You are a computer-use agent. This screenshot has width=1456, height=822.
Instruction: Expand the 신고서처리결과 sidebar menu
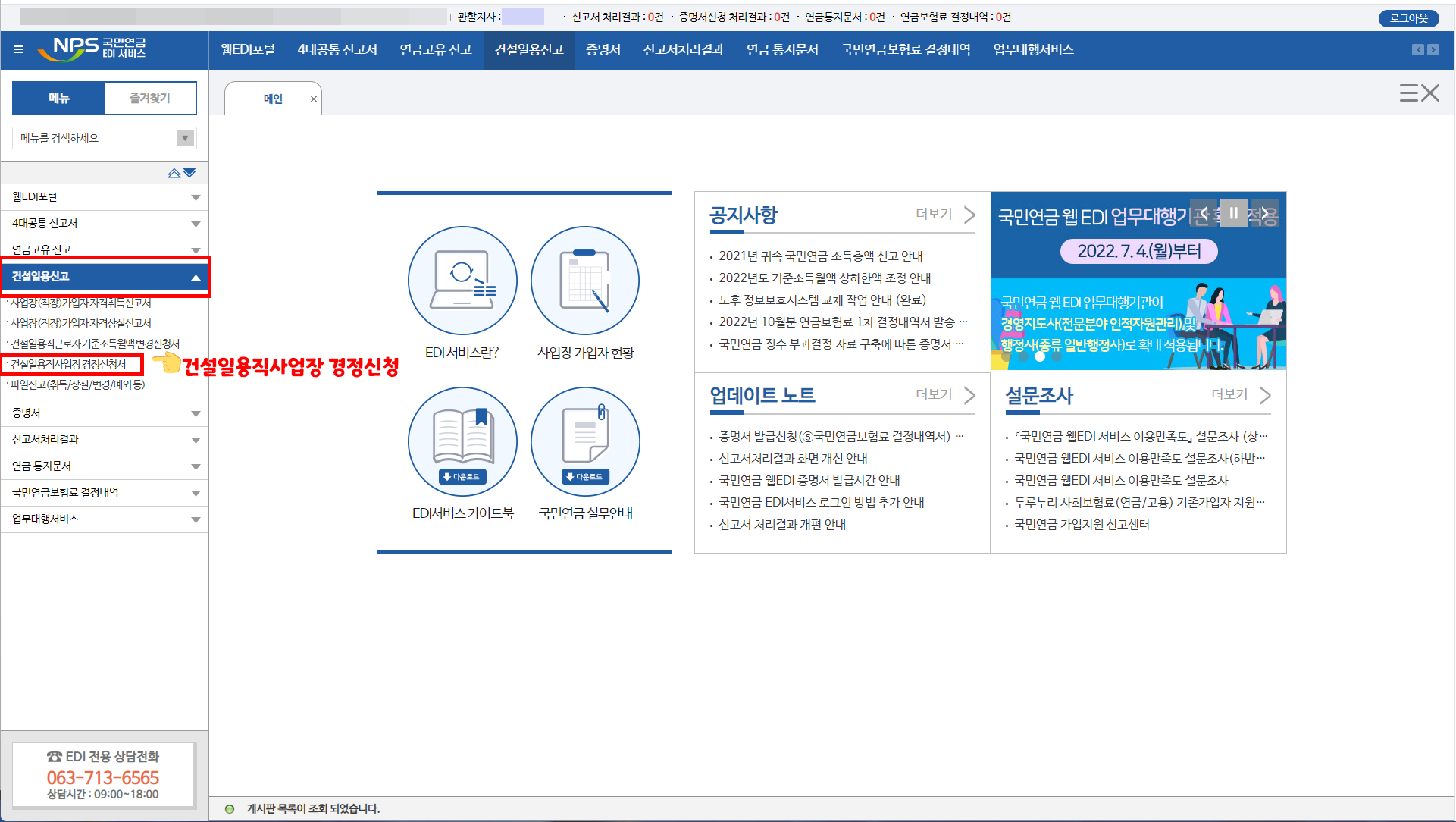(x=105, y=440)
